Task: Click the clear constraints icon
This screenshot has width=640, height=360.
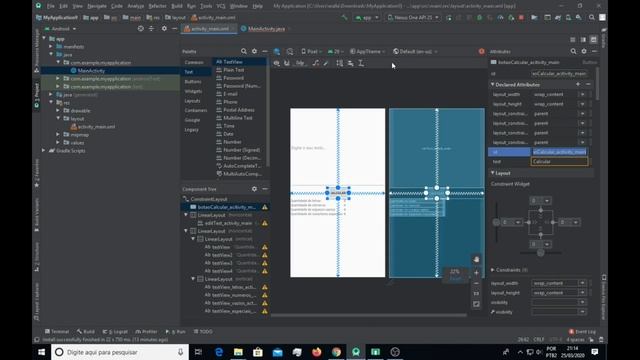Action: coord(316,63)
